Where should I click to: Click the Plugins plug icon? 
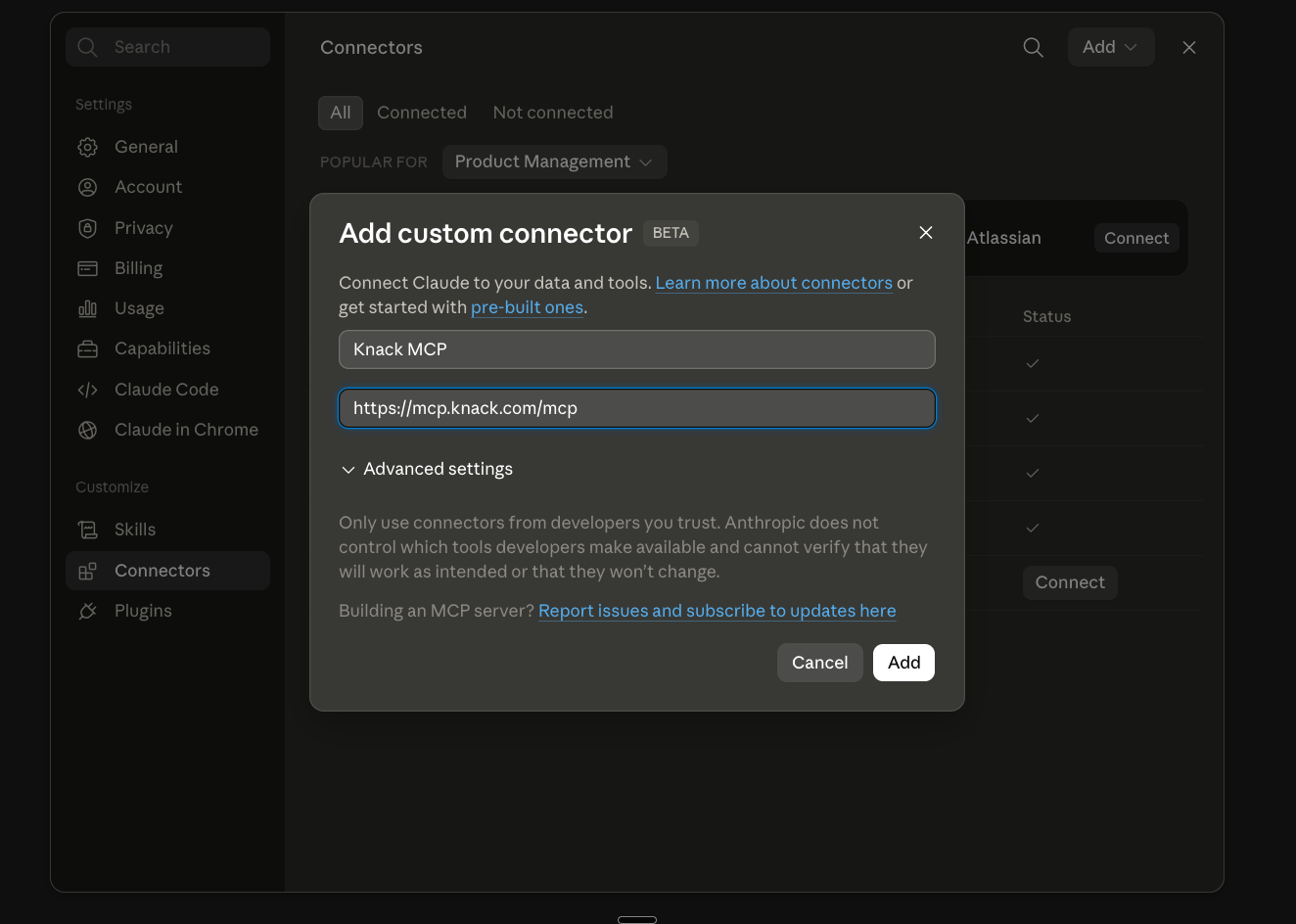[x=87, y=611]
